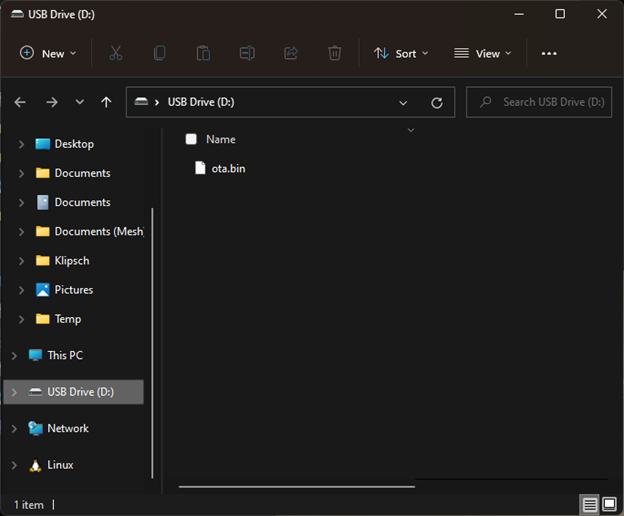The image size is (624, 516).
Task: Go up one folder level arrow
Action: point(106,102)
